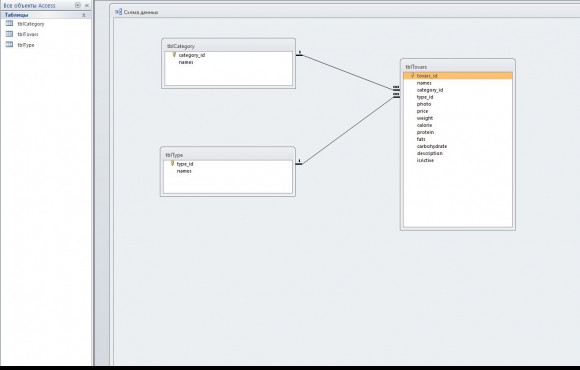Select the carbohydrate field in tblTovars

[432, 146]
